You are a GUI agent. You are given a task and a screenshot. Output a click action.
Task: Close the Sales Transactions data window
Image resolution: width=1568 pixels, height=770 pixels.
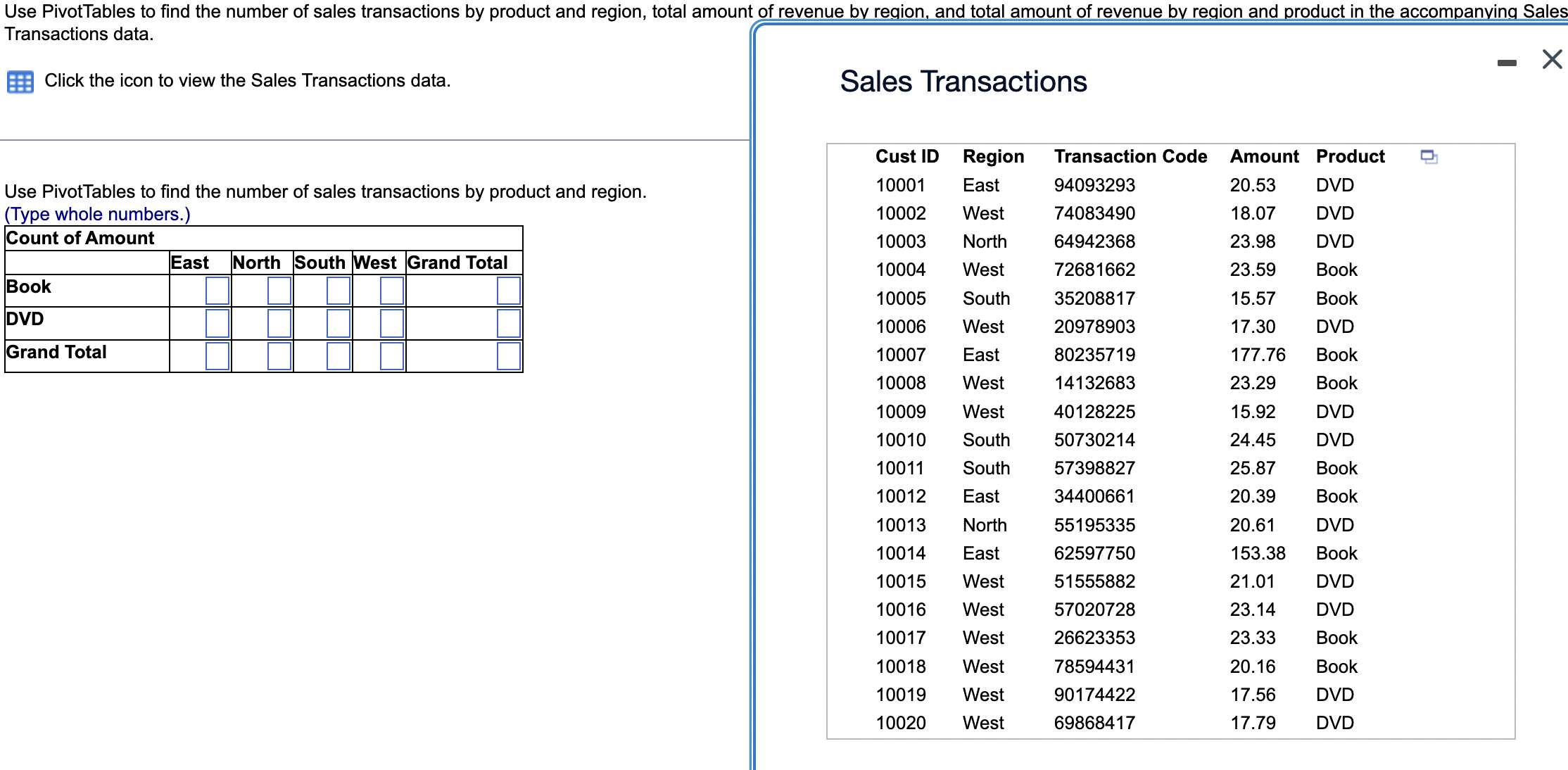tap(1550, 61)
